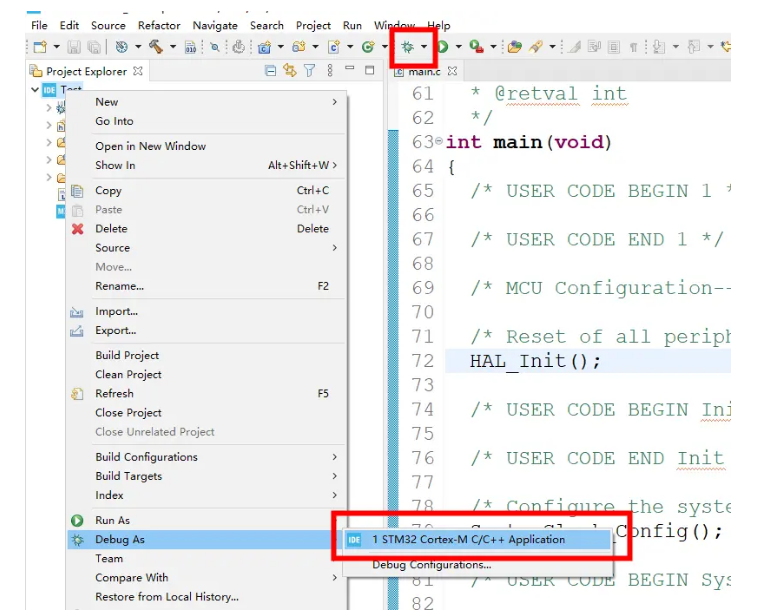The width and height of the screenshot is (776, 611).
Task: Click the Debug bug toolbar icon
Action: click(407, 47)
